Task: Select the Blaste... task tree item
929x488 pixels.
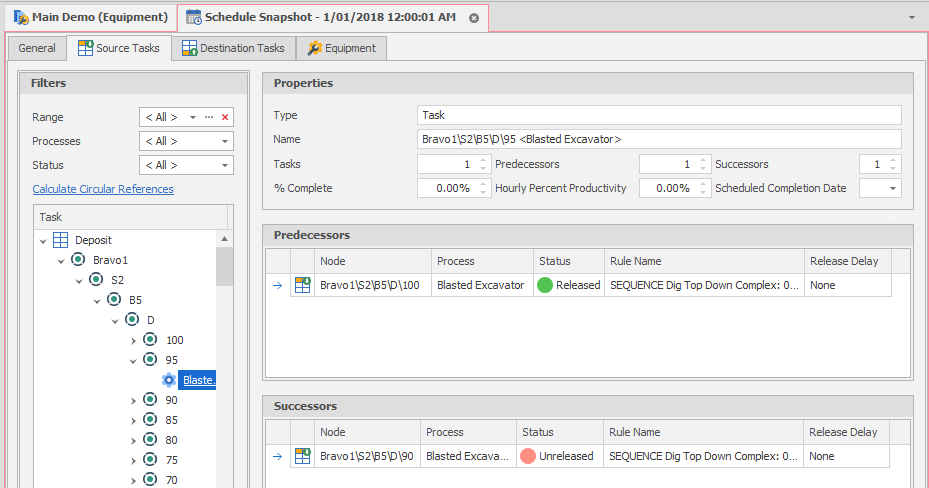Action: pyautogui.click(x=197, y=380)
